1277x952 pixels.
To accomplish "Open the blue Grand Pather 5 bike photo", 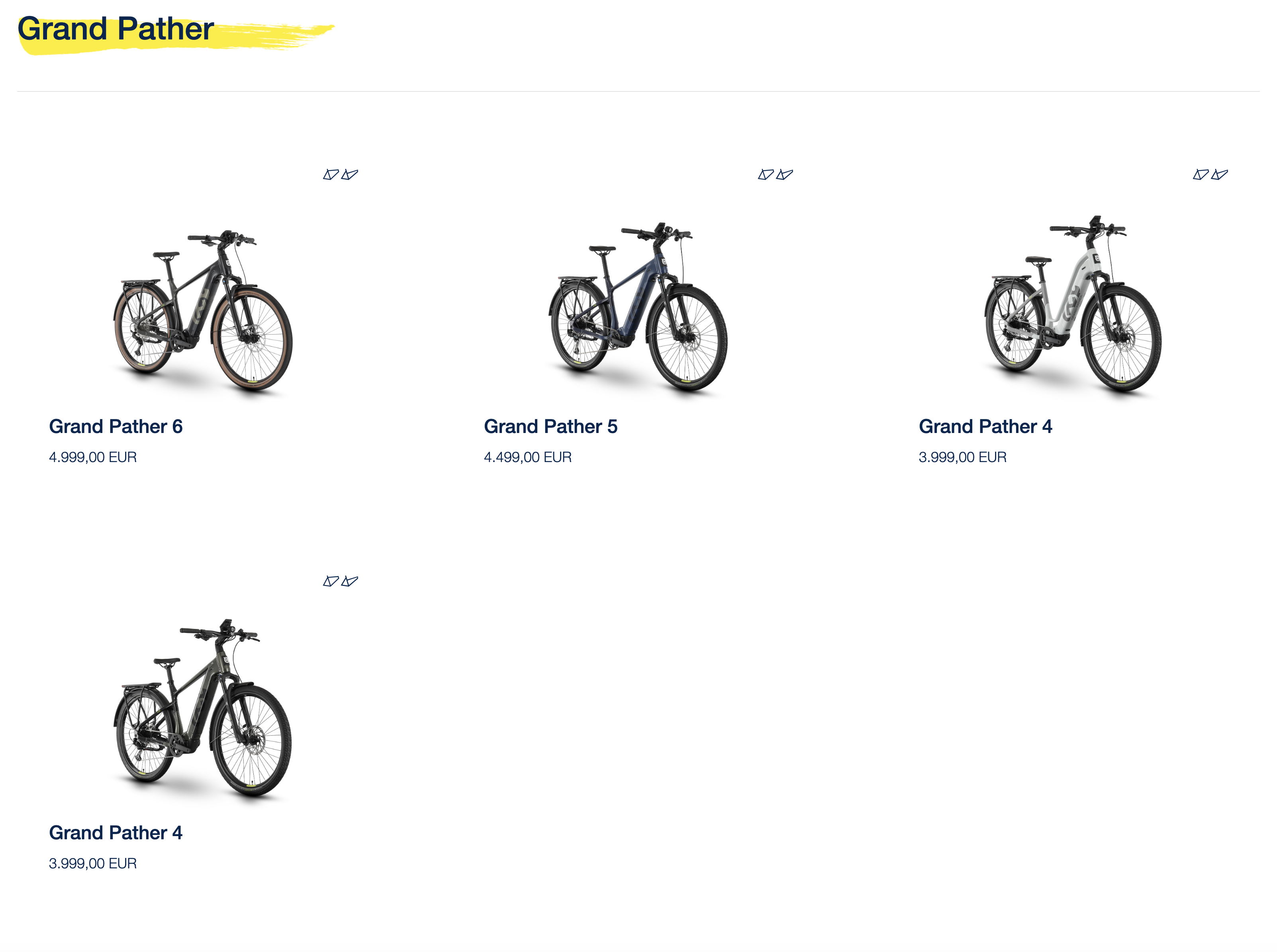I will 638,308.
